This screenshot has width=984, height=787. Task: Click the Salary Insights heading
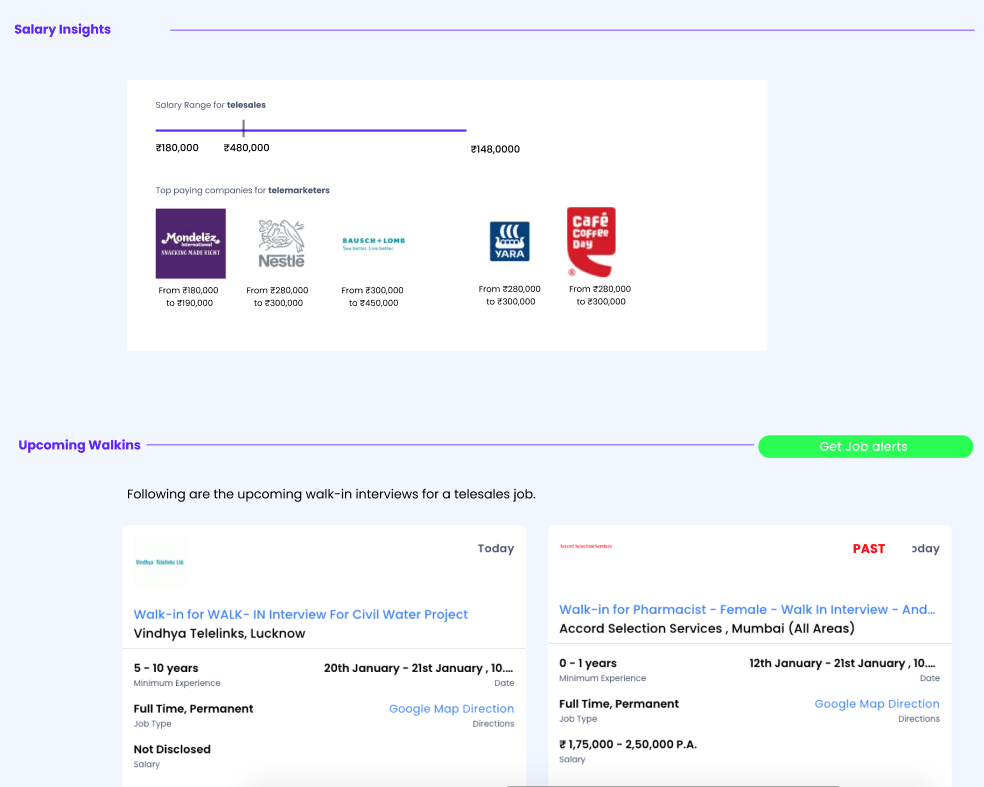coord(62,29)
